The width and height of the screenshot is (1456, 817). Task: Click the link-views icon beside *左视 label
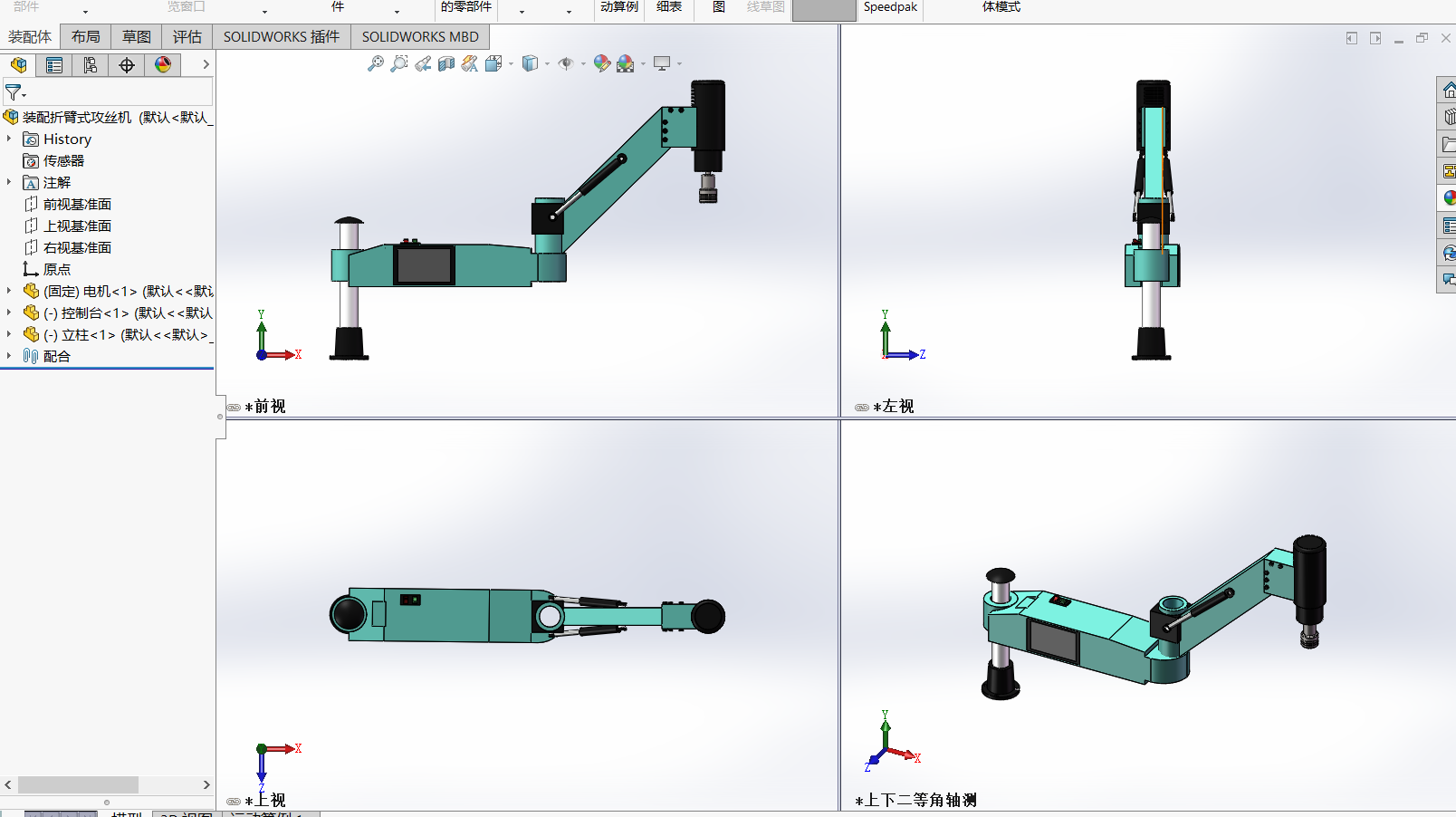click(862, 408)
